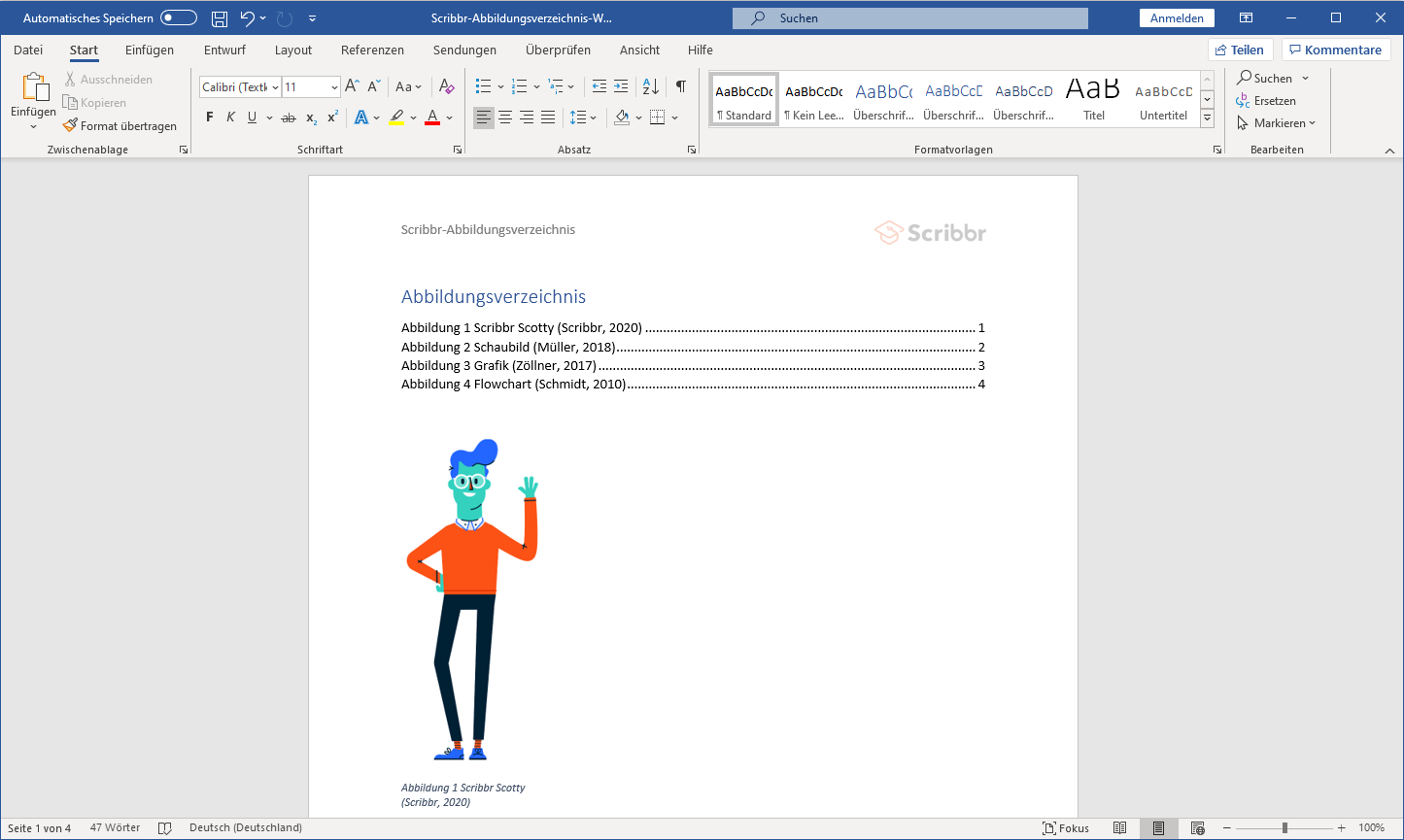Click the Fokus mode icon
This screenshot has height=840, width=1404.
(1066, 828)
